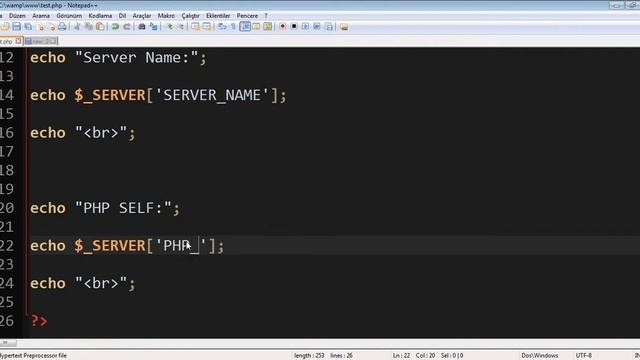Open the Pencere menu
This screenshot has width=640, height=360.
[247, 16]
